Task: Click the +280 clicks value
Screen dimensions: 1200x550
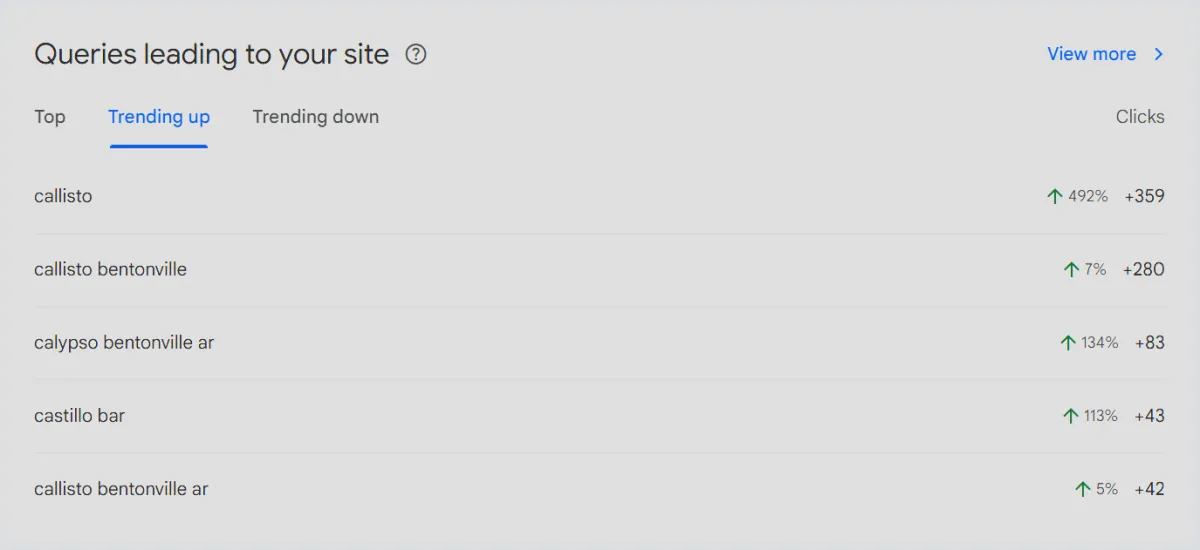Action: [1143, 270]
